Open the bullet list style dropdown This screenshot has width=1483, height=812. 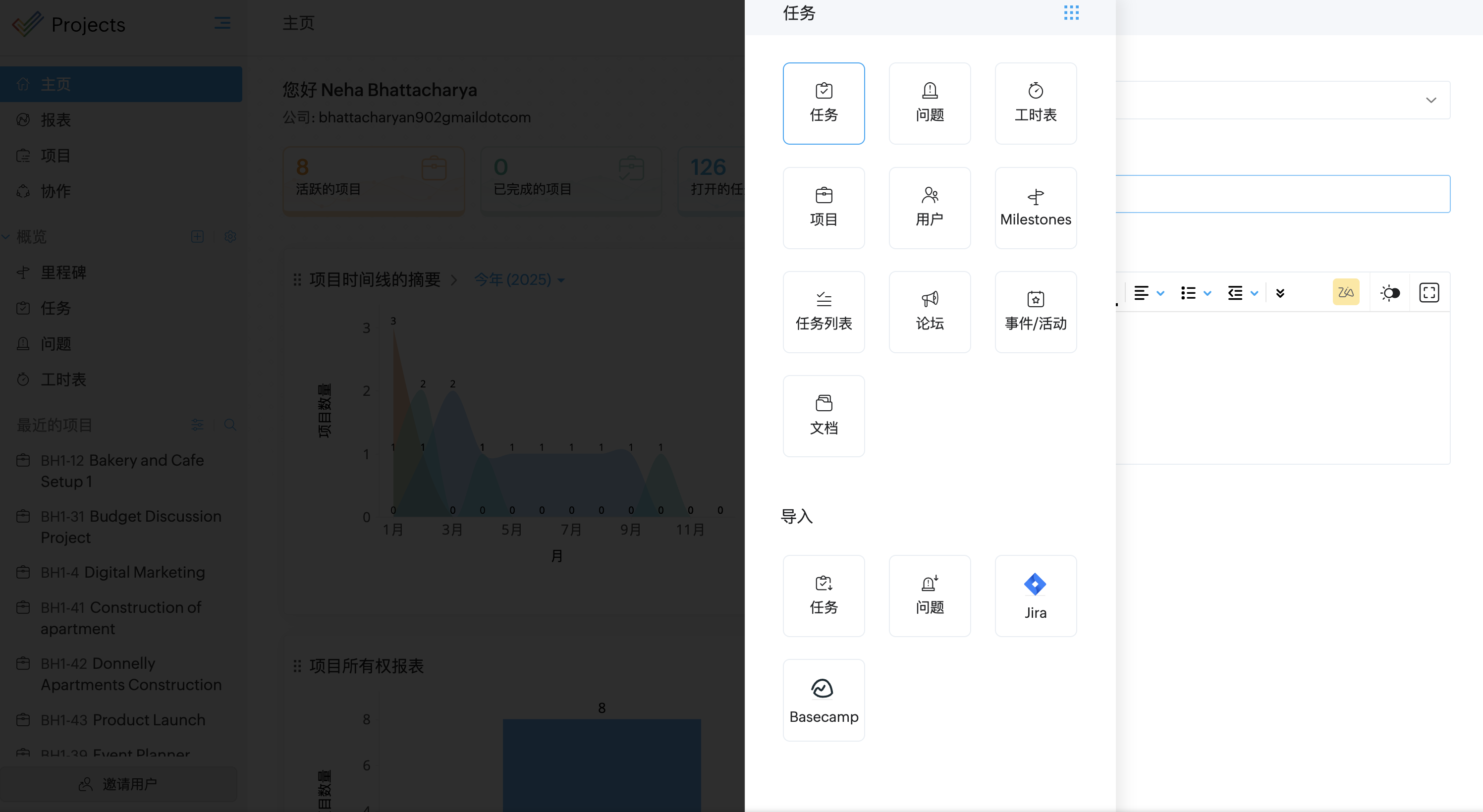coord(1207,293)
